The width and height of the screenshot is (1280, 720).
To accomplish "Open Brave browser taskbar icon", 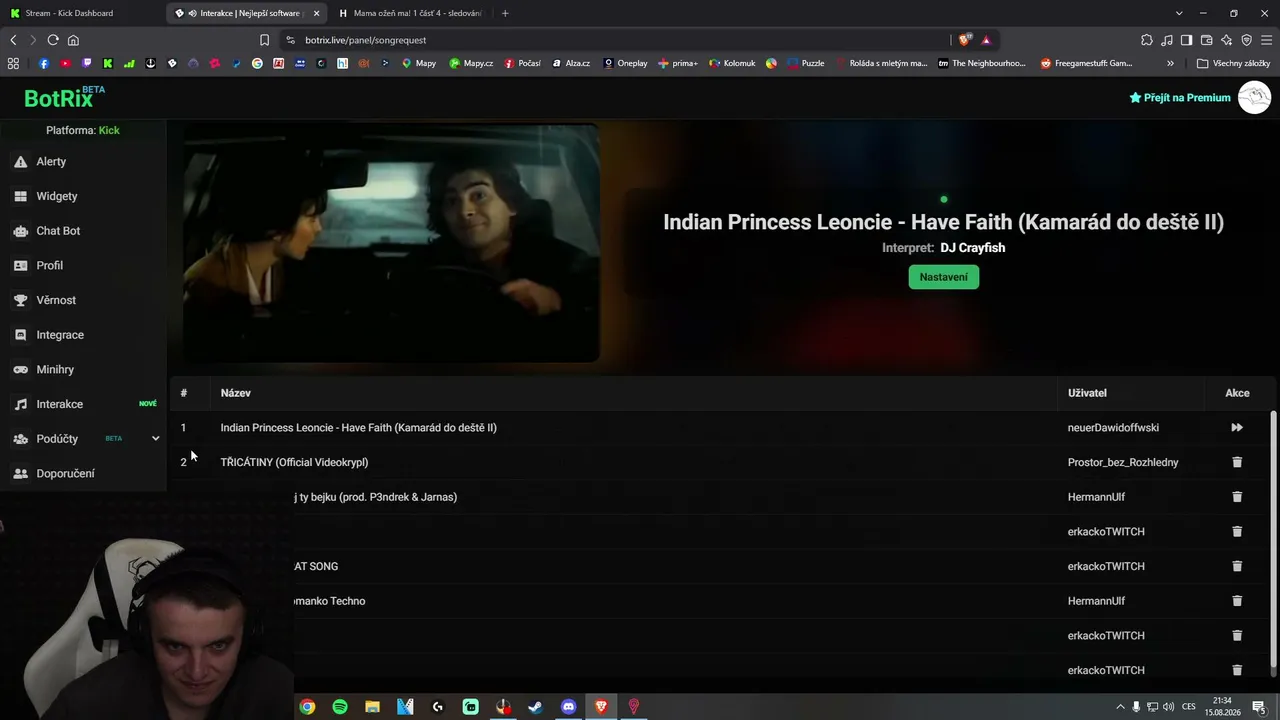I will [601, 707].
